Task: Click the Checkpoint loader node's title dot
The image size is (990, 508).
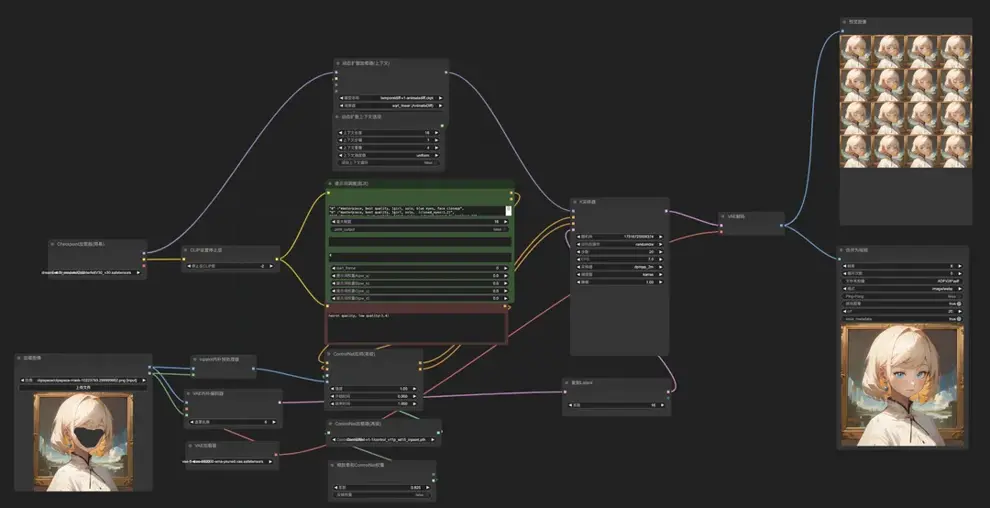Action: (54, 244)
